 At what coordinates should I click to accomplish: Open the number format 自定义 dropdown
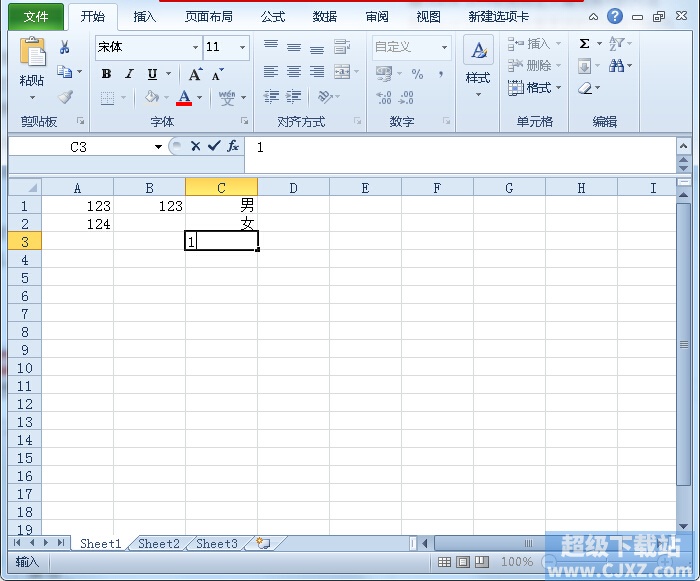pyautogui.click(x=444, y=47)
